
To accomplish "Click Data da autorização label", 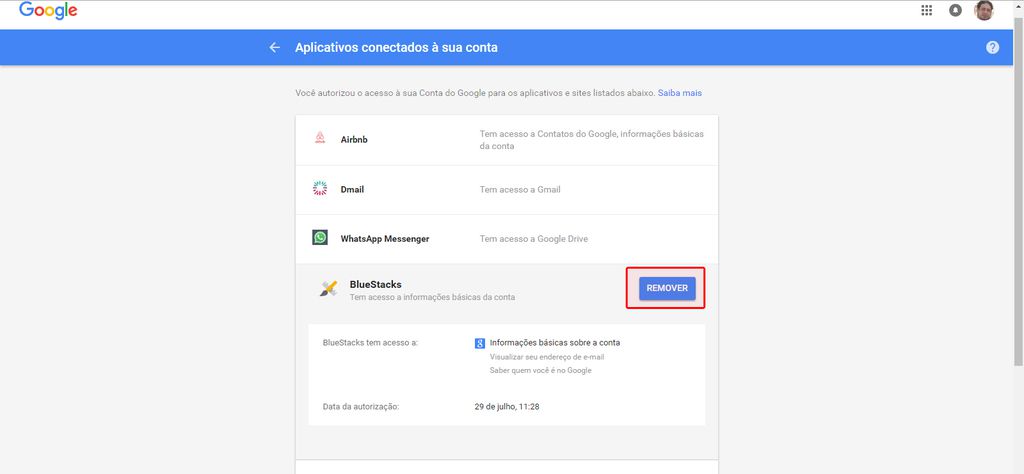I will point(360,407).
